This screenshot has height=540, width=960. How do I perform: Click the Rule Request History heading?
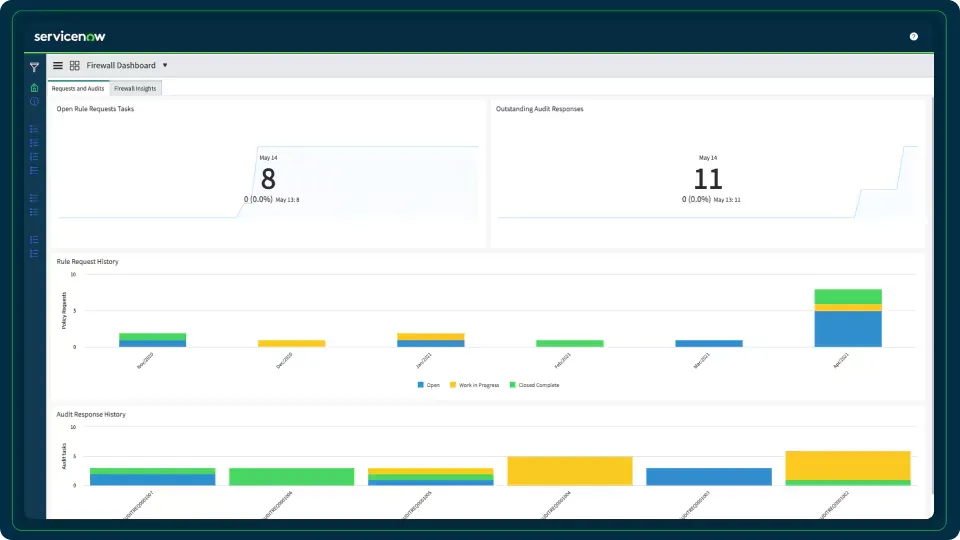coord(88,261)
